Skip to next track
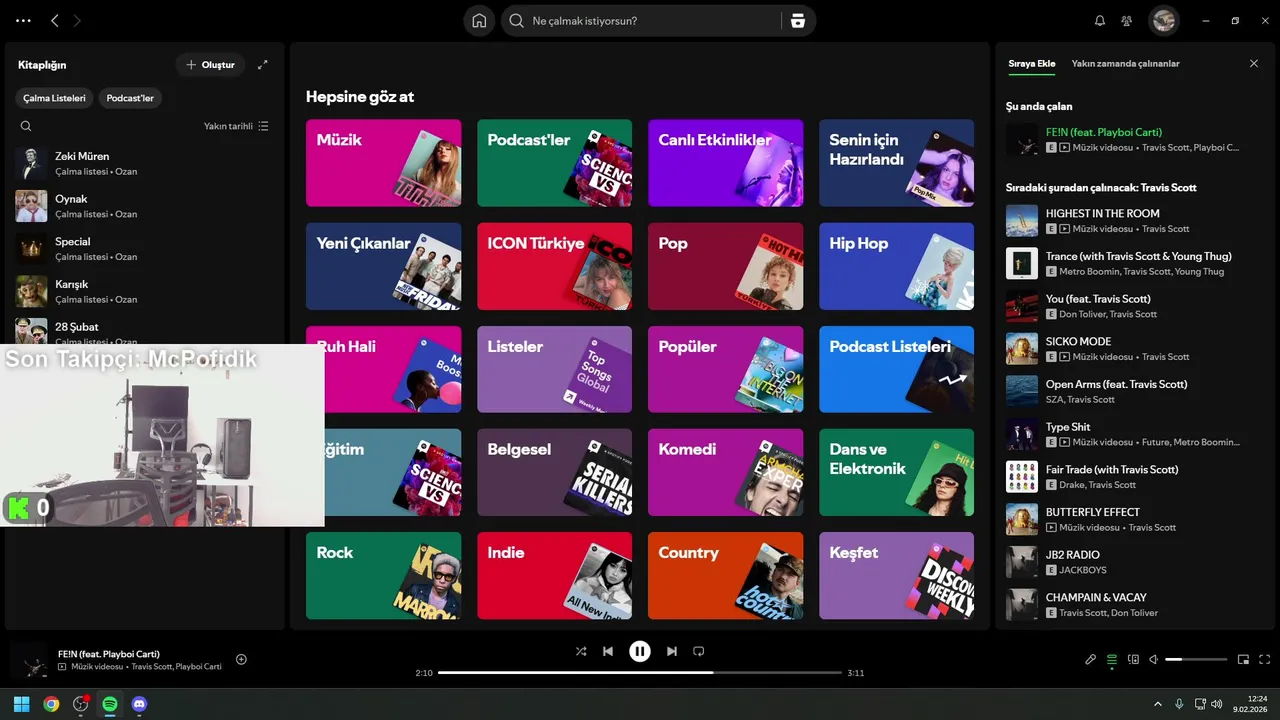Viewport: 1280px width, 720px height. point(672,651)
